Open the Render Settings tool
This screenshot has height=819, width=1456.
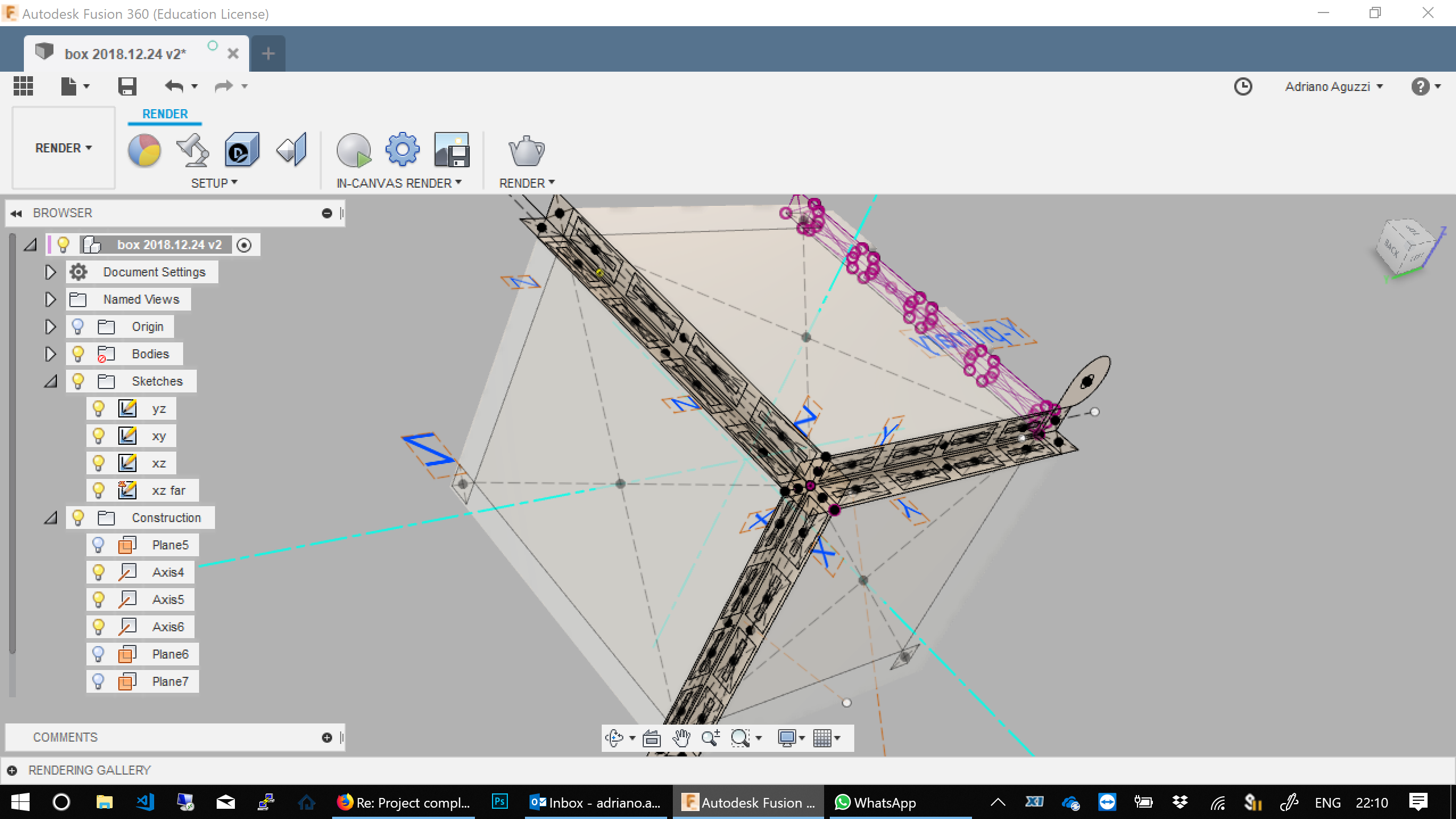pos(402,149)
